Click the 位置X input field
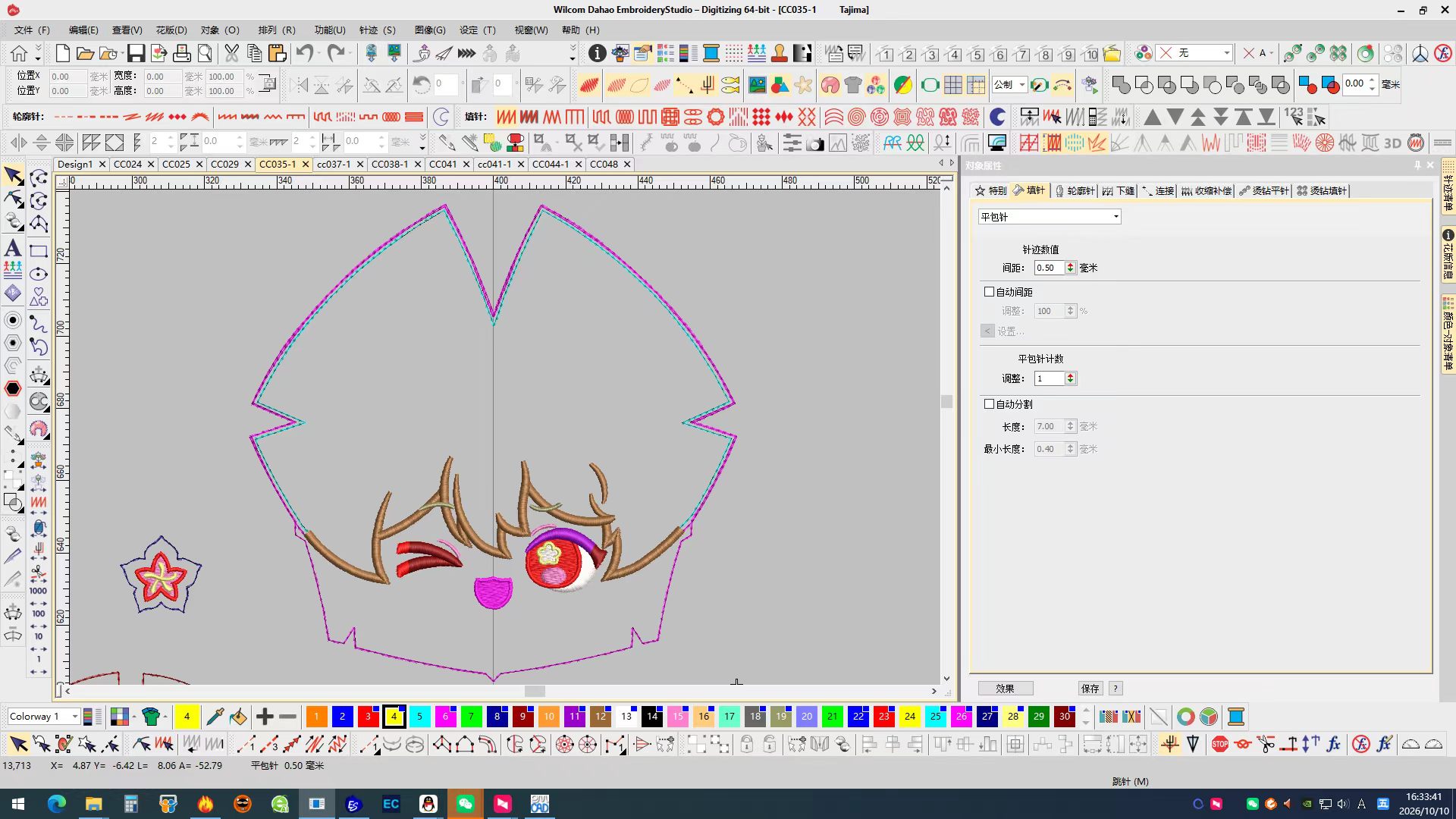 68,77
